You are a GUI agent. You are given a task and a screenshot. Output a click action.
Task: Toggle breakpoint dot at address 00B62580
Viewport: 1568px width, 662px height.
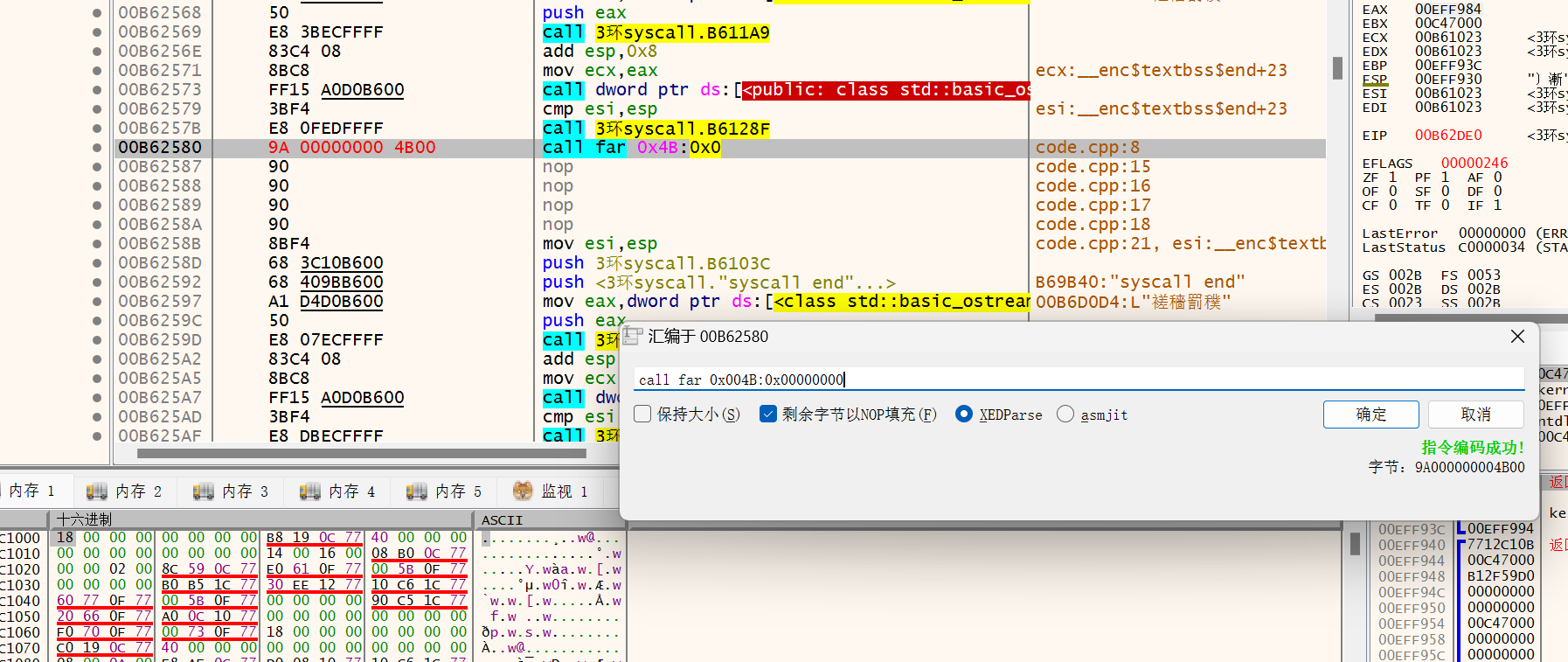[97, 148]
